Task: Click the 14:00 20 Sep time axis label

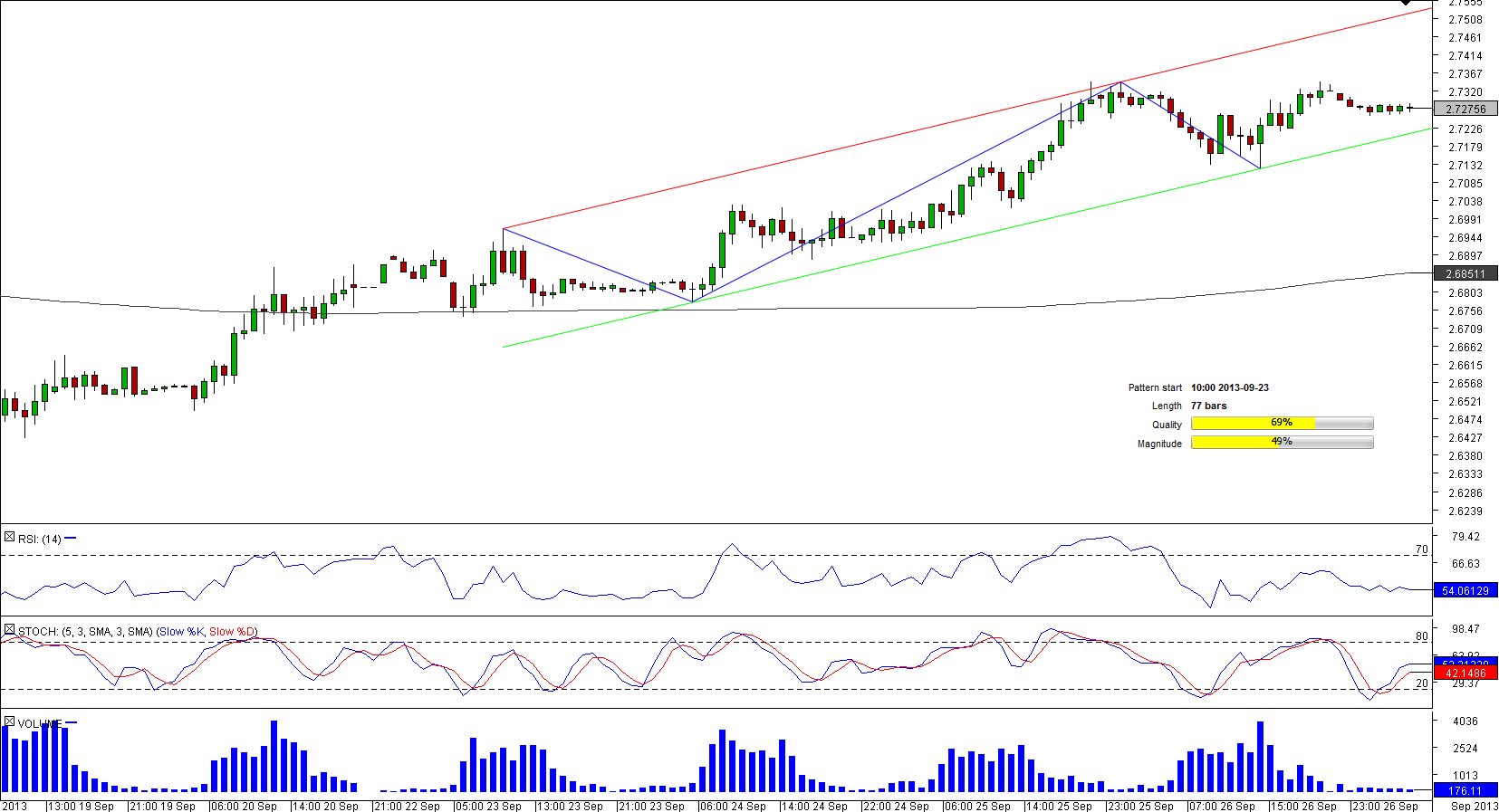Action: coord(326,806)
